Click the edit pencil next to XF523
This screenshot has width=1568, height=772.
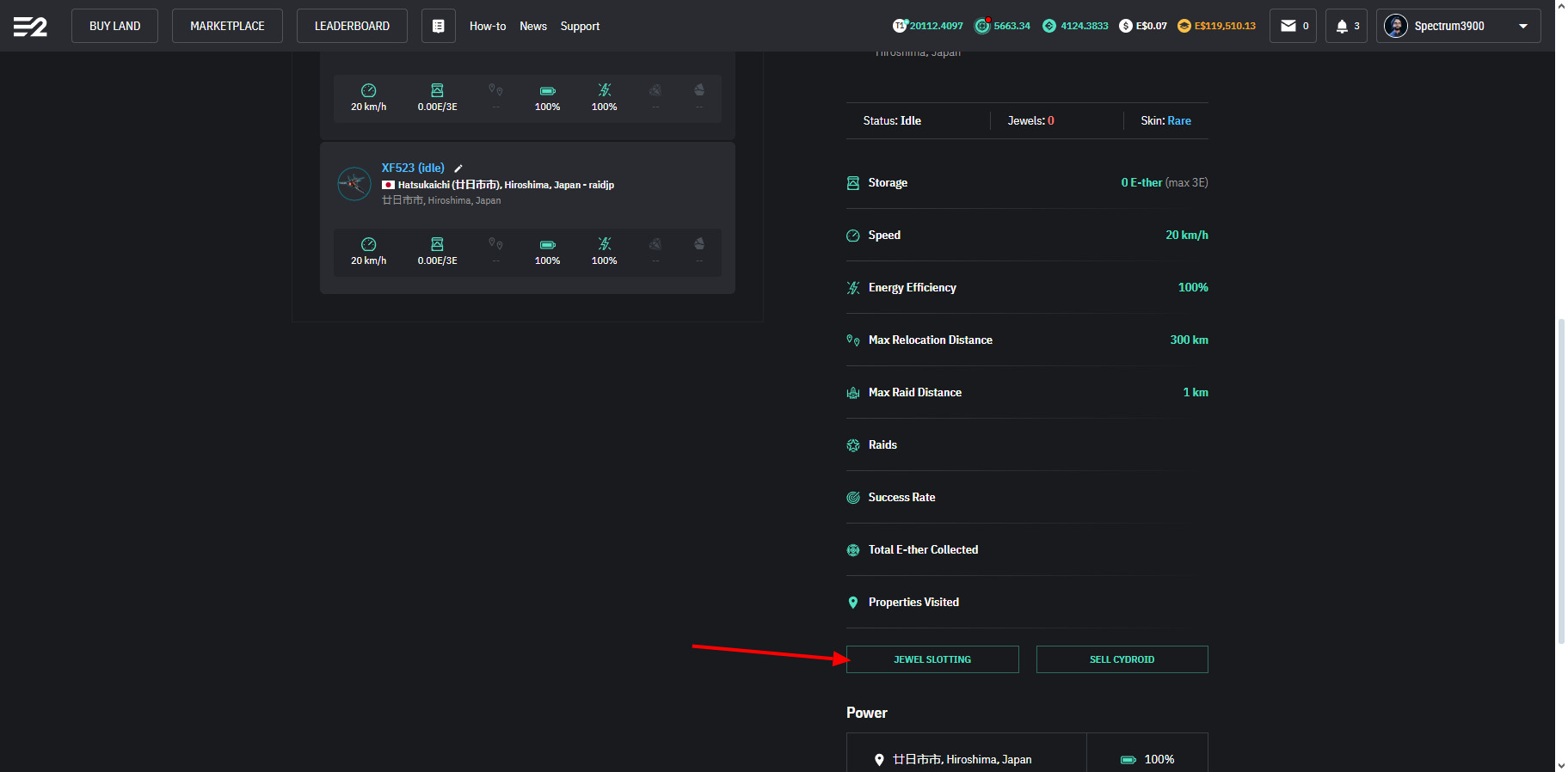tap(458, 168)
